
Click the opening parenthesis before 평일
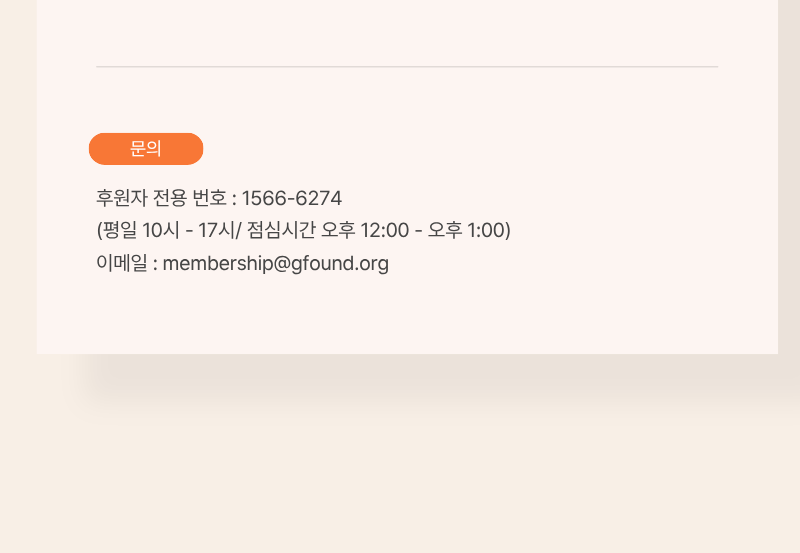click(99, 231)
